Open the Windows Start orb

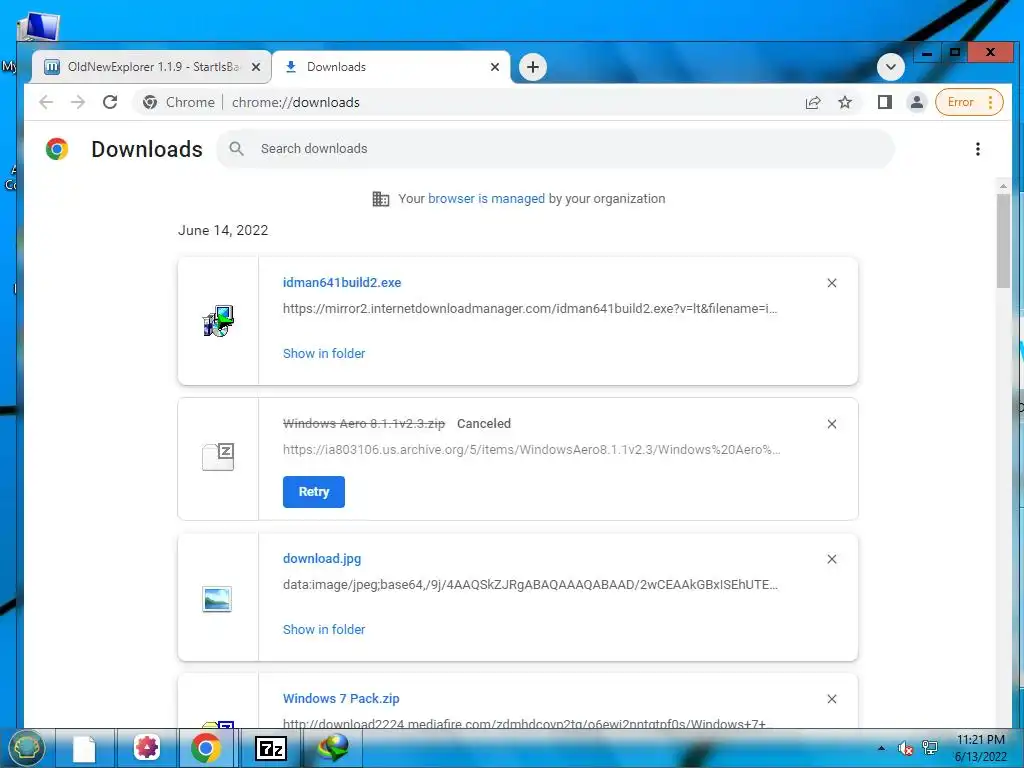[x=26, y=748]
